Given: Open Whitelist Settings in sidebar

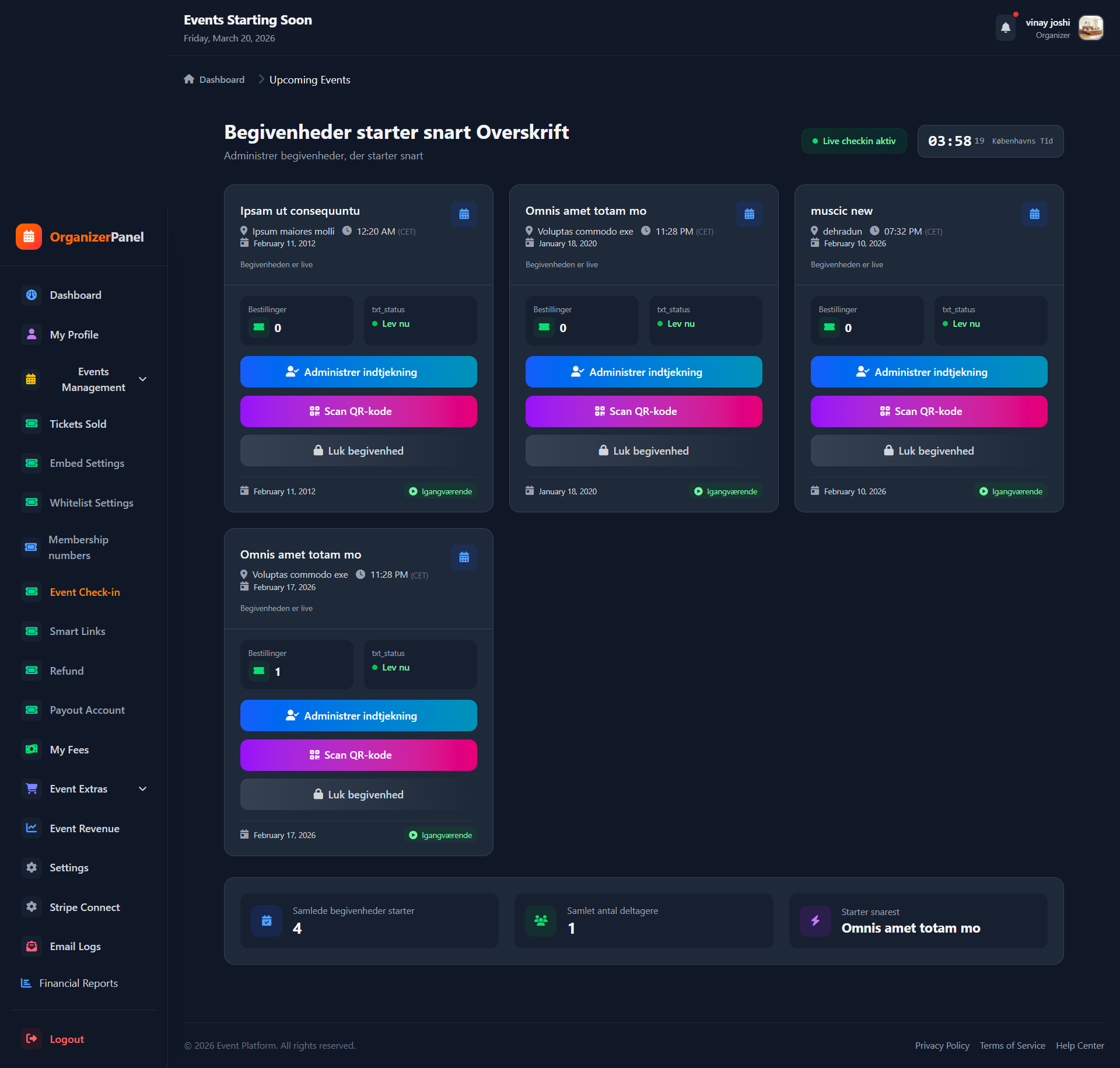Looking at the screenshot, I should tap(84, 503).
